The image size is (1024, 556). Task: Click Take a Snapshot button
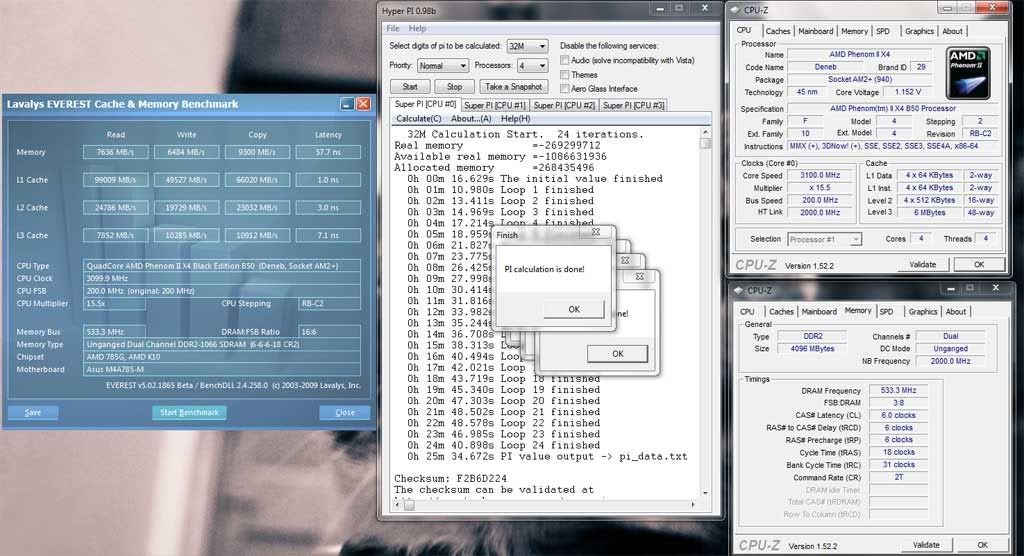(512, 87)
